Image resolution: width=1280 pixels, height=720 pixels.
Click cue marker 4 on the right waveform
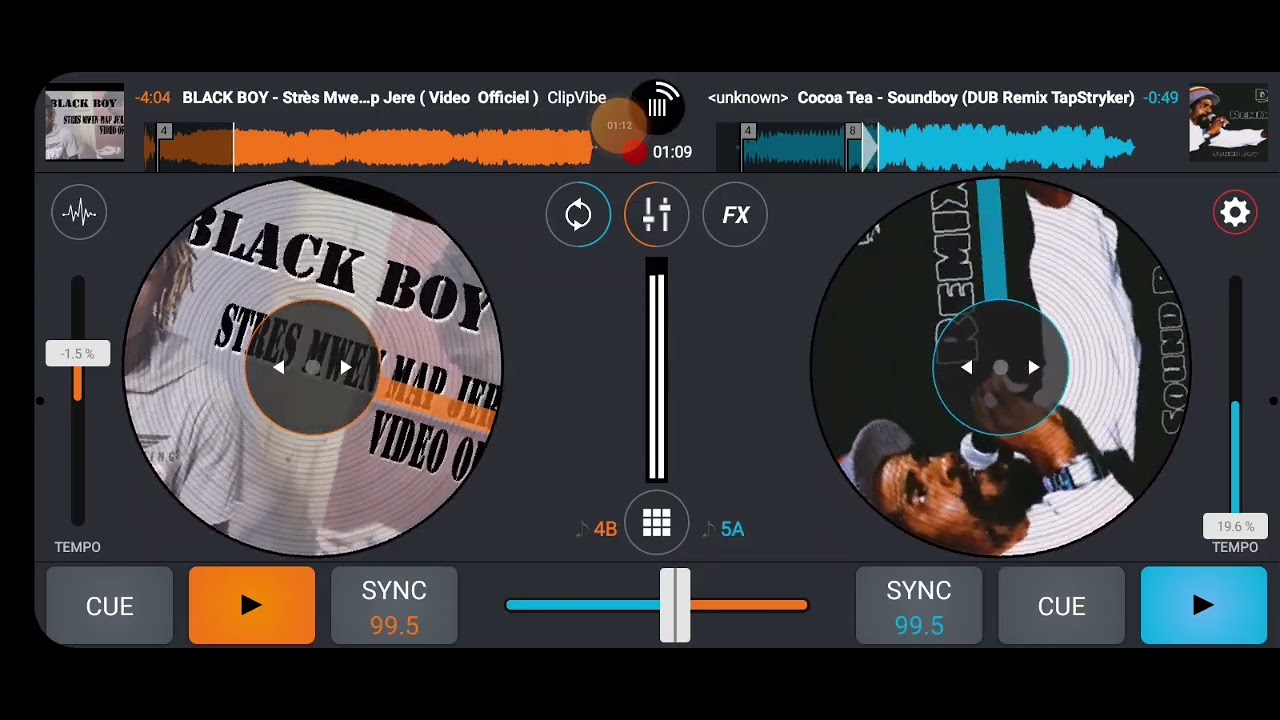point(748,131)
